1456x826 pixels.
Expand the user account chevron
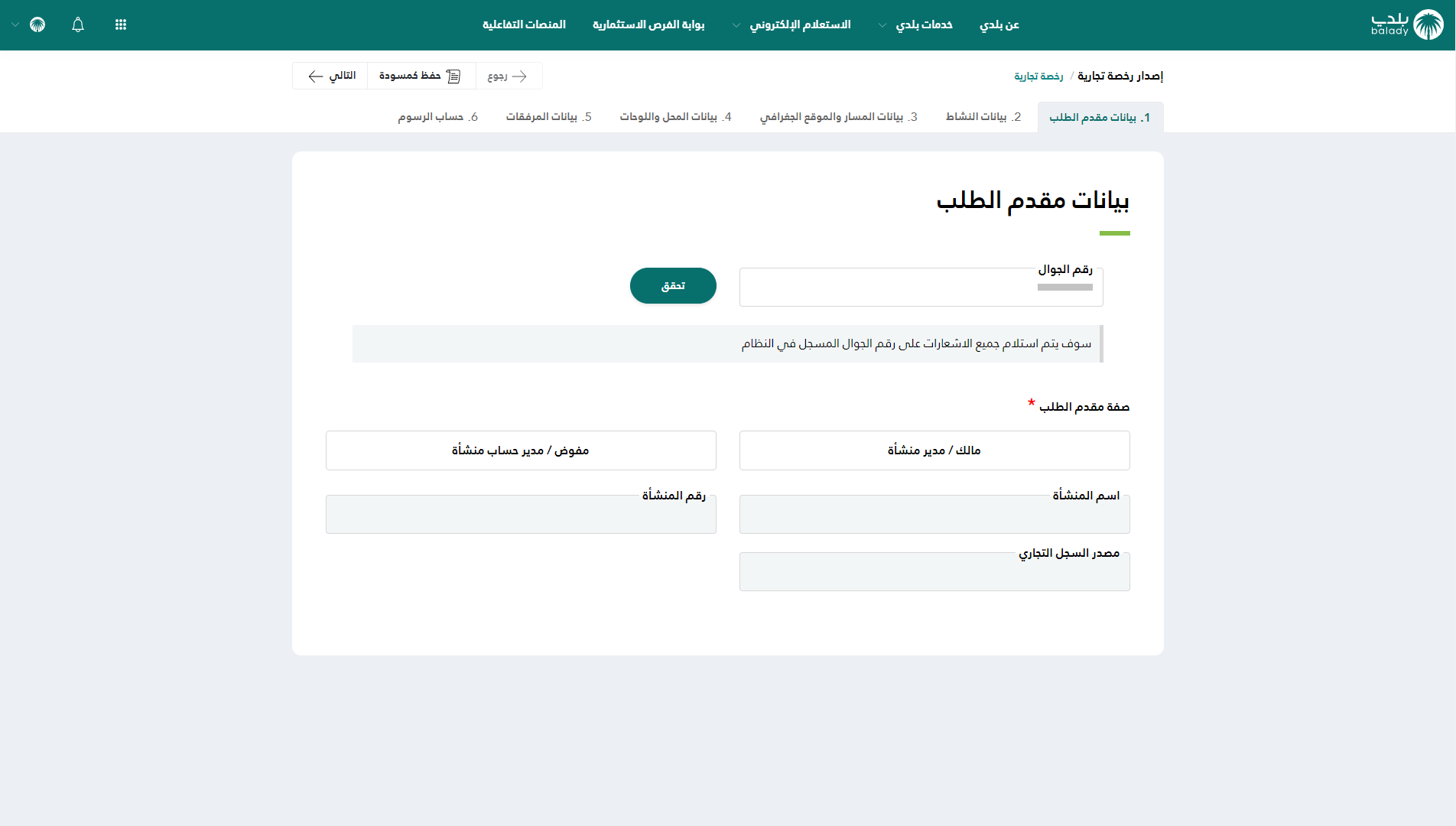pos(15,24)
